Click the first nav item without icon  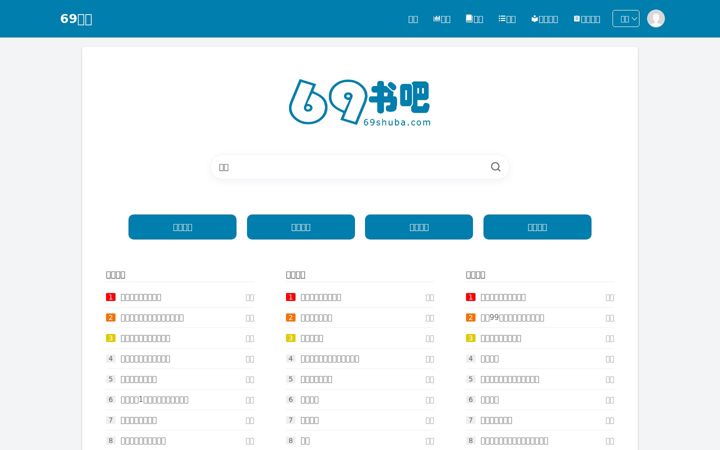coord(413,19)
